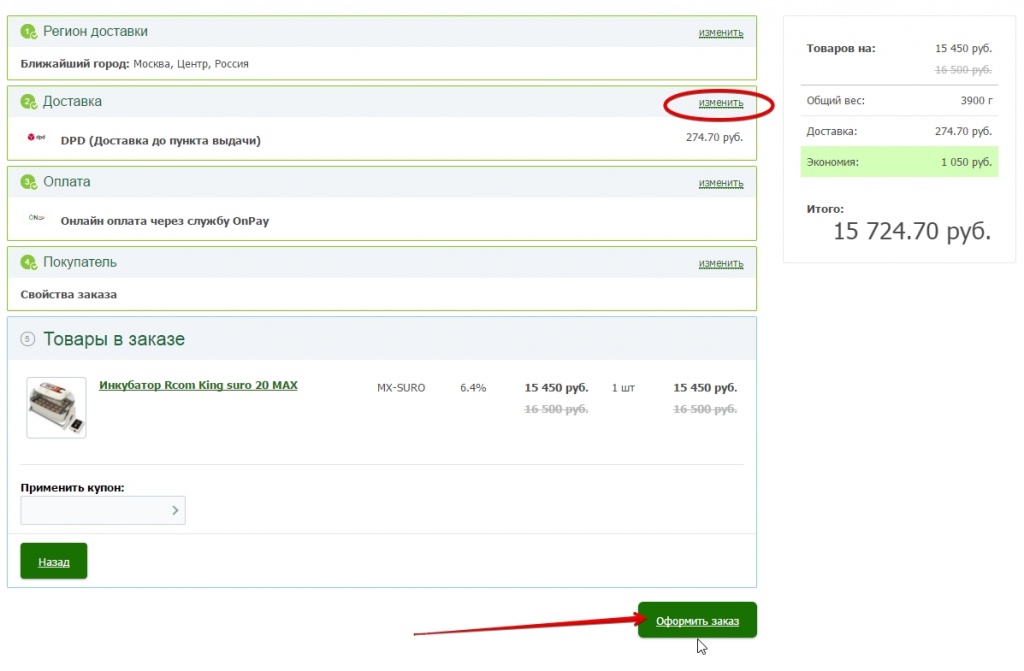Viewport: 1024px width, 671px height.
Task: Click the step 4 Покупатель check icon
Action: tap(28, 263)
